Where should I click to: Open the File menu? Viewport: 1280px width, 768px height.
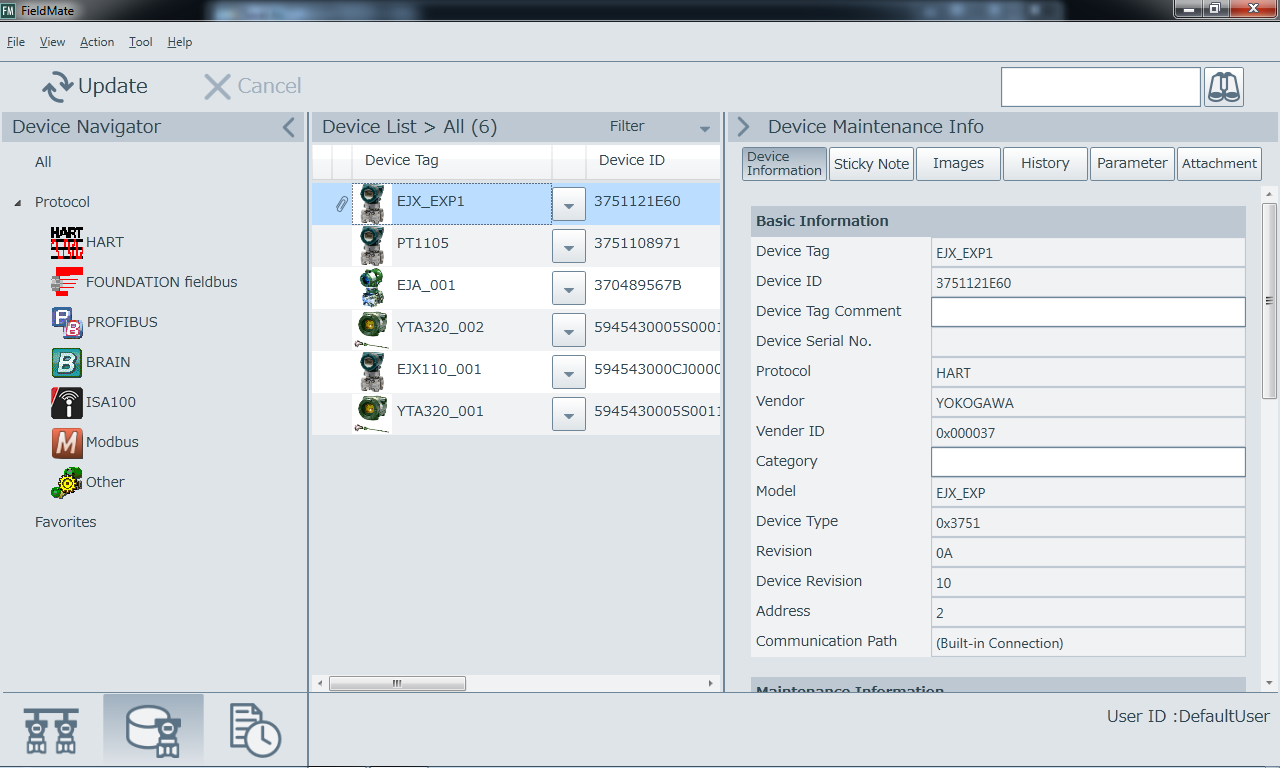click(16, 42)
